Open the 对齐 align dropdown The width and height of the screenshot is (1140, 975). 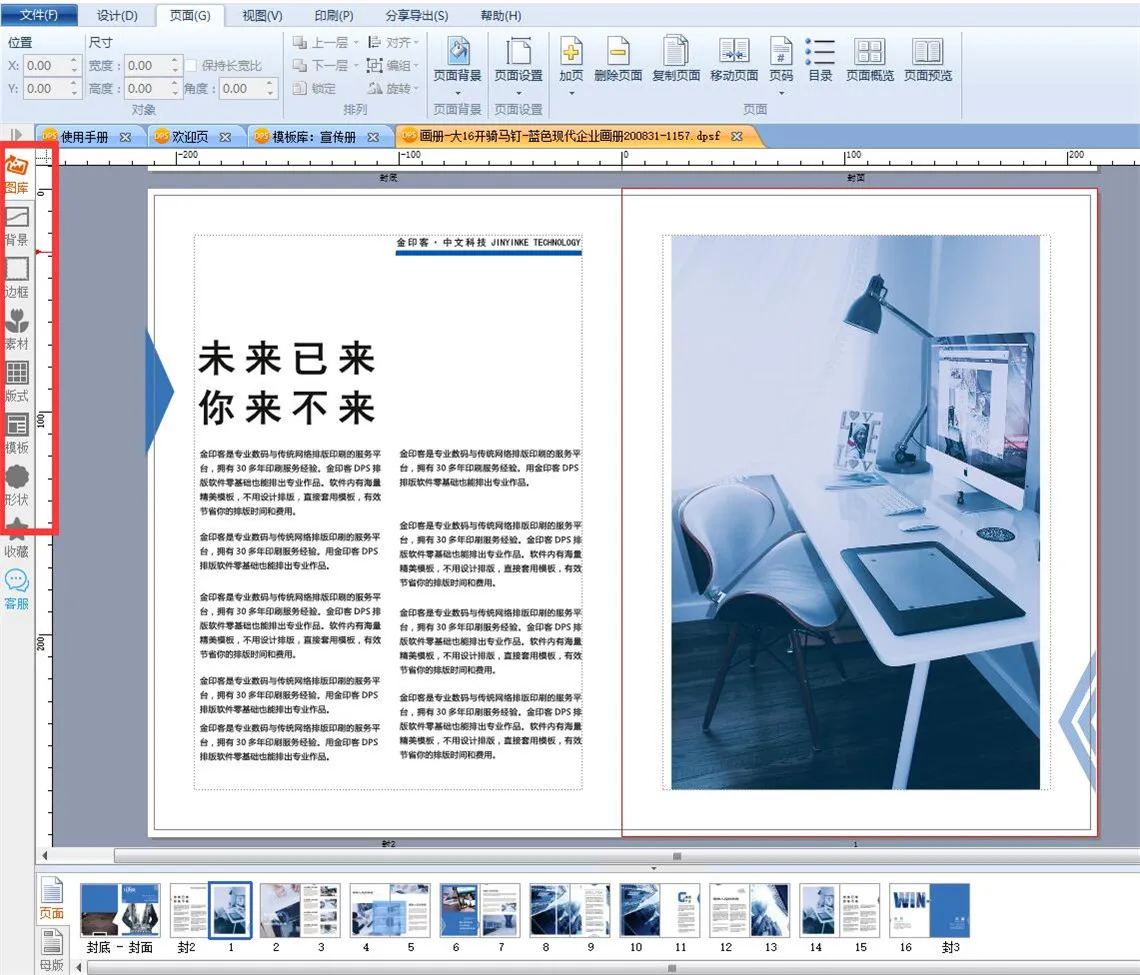click(x=393, y=43)
